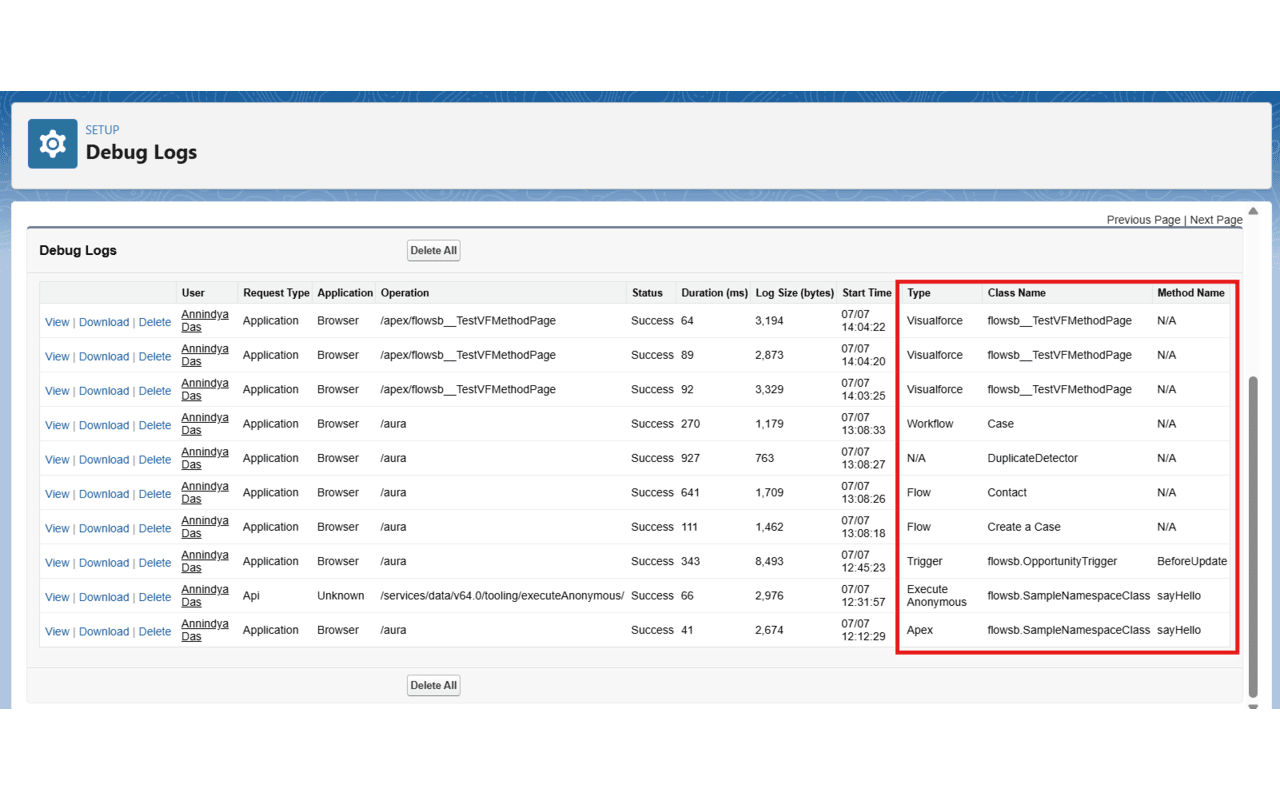Select the Api request type cell
This screenshot has width=1280, height=800.
[x=251, y=596]
